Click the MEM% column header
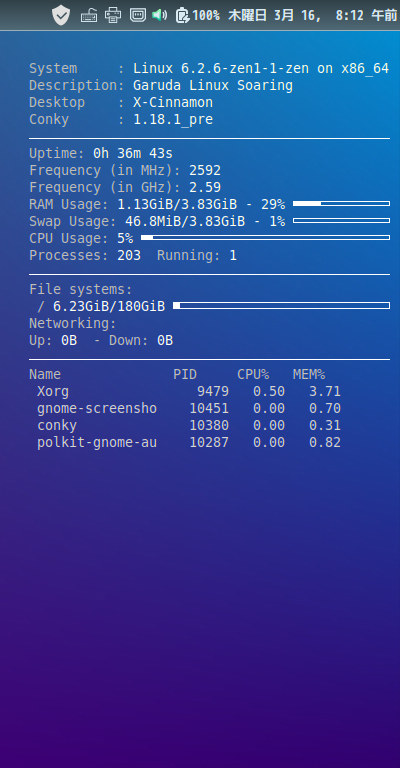The height and width of the screenshot is (768, 400). click(309, 375)
